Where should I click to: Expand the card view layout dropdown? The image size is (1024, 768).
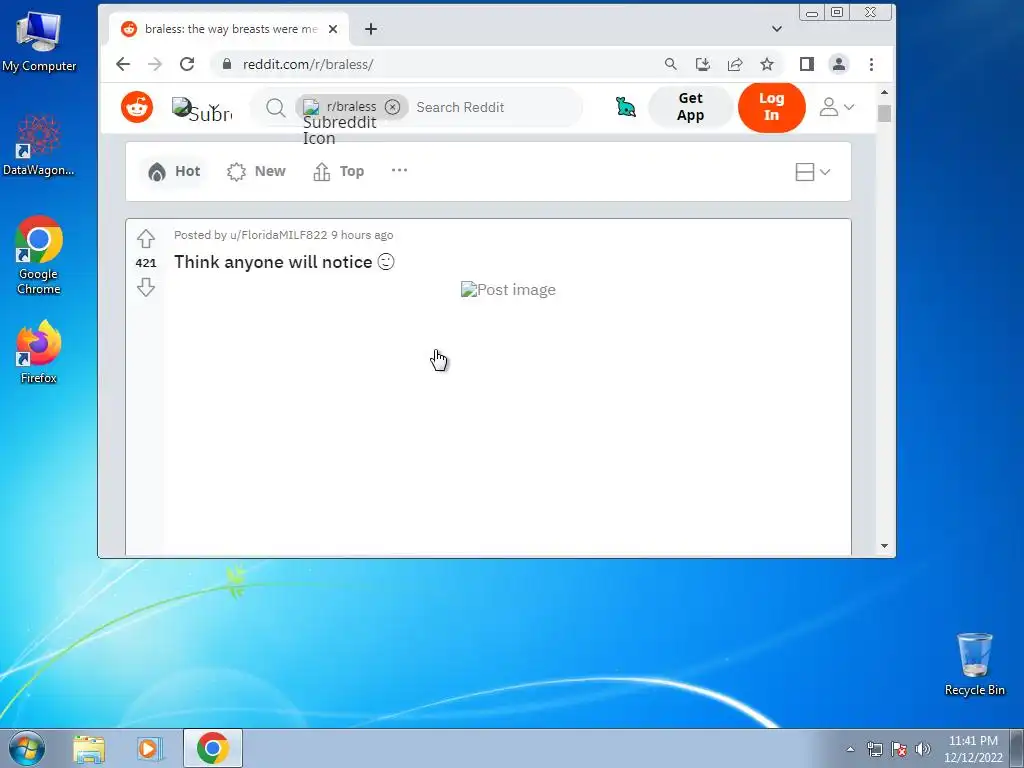[813, 172]
